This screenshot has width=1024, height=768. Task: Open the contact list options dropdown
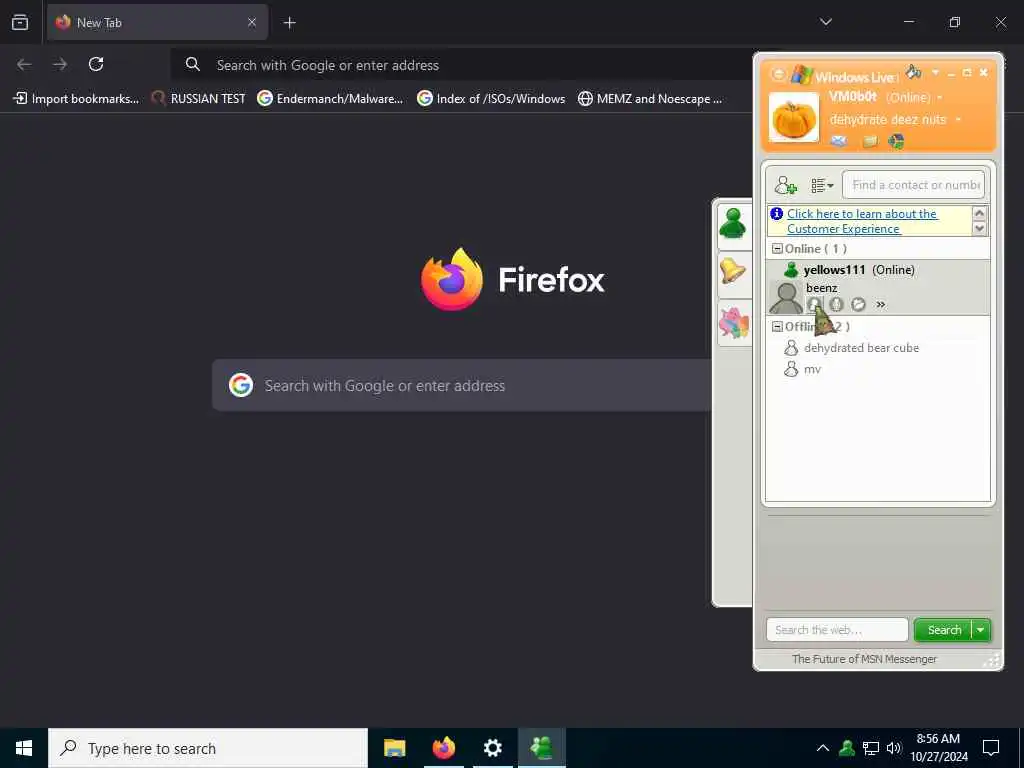822,186
